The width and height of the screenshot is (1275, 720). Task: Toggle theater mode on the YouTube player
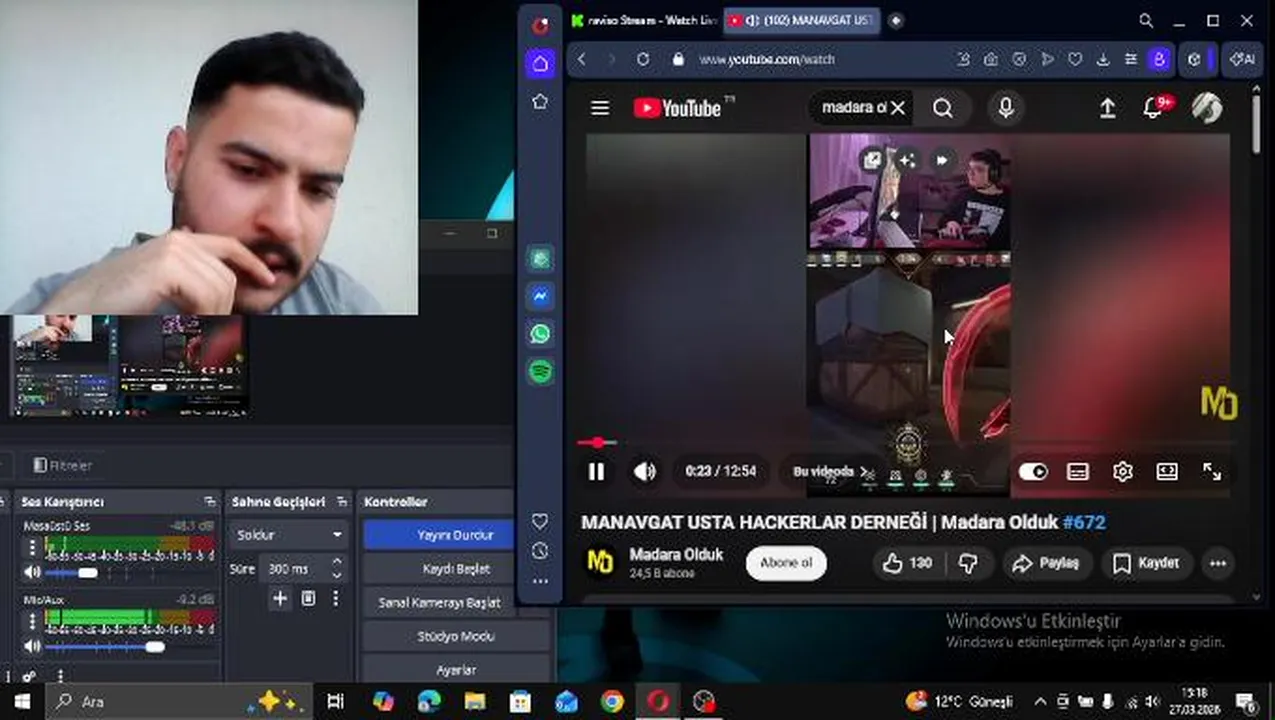point(1167,472)
